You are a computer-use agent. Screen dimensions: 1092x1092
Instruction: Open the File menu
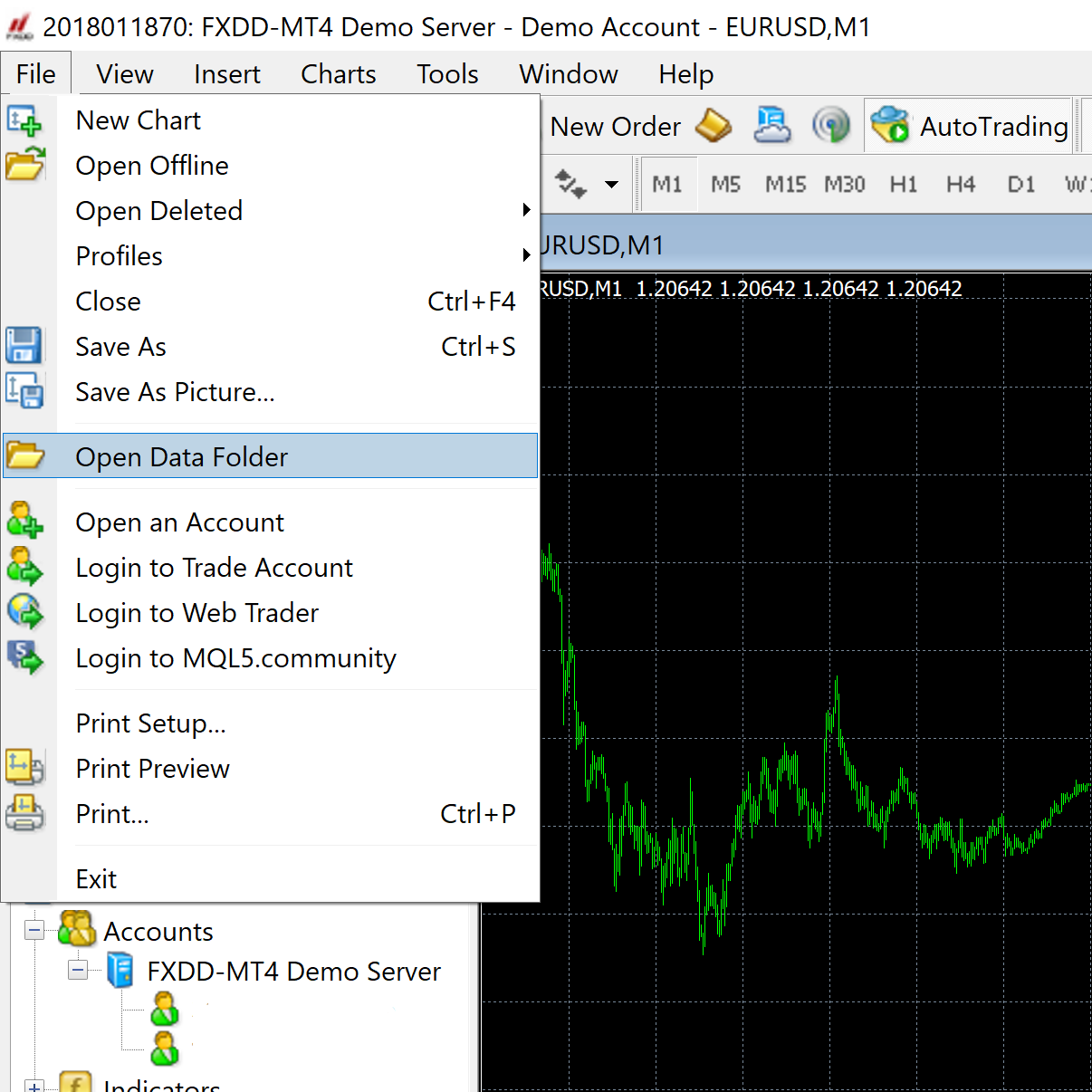click(x=36, y=73)
